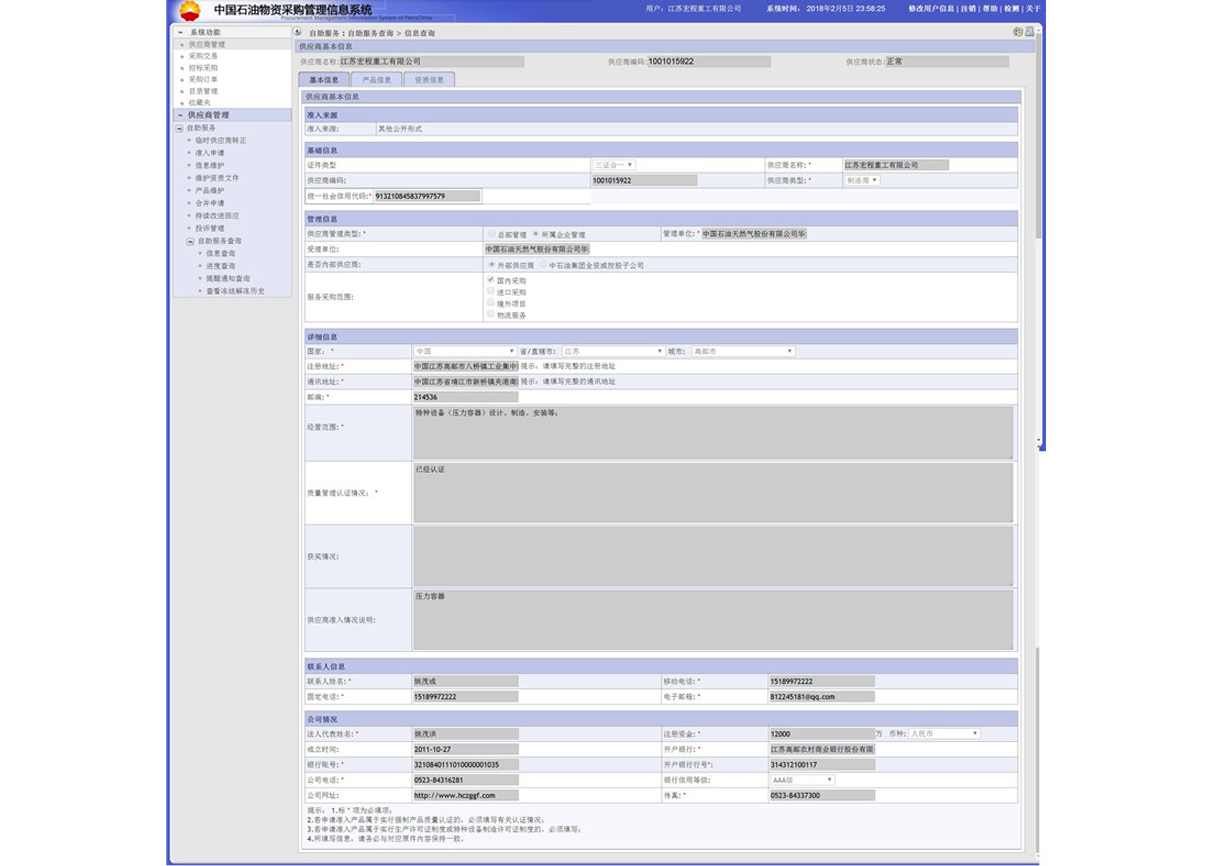Toggle 物流服务 checkbox
1213x866 pixels.
pyautogui.click(x=490, y=314)
